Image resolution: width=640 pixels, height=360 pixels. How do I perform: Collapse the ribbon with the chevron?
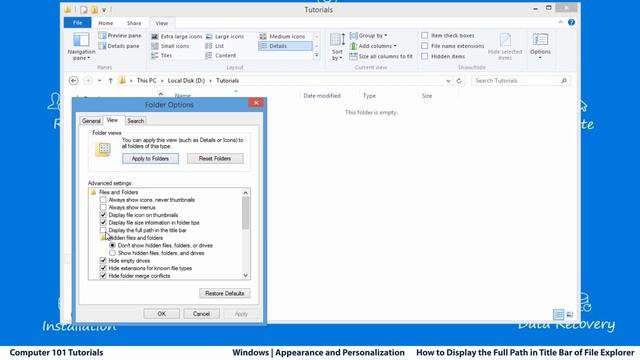click(x=560, y=22)
